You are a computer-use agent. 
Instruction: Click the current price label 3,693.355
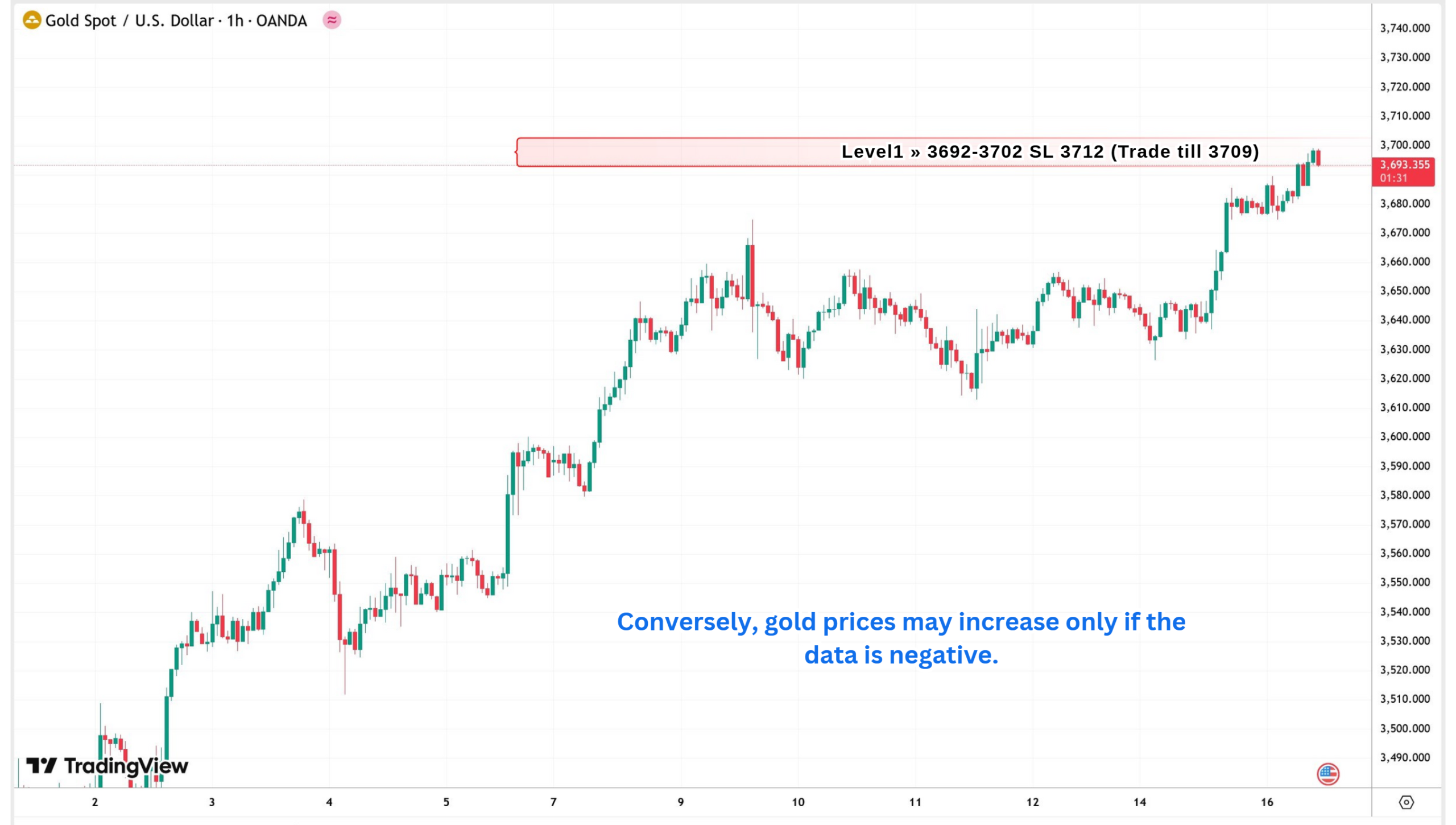click(1404, 165)
